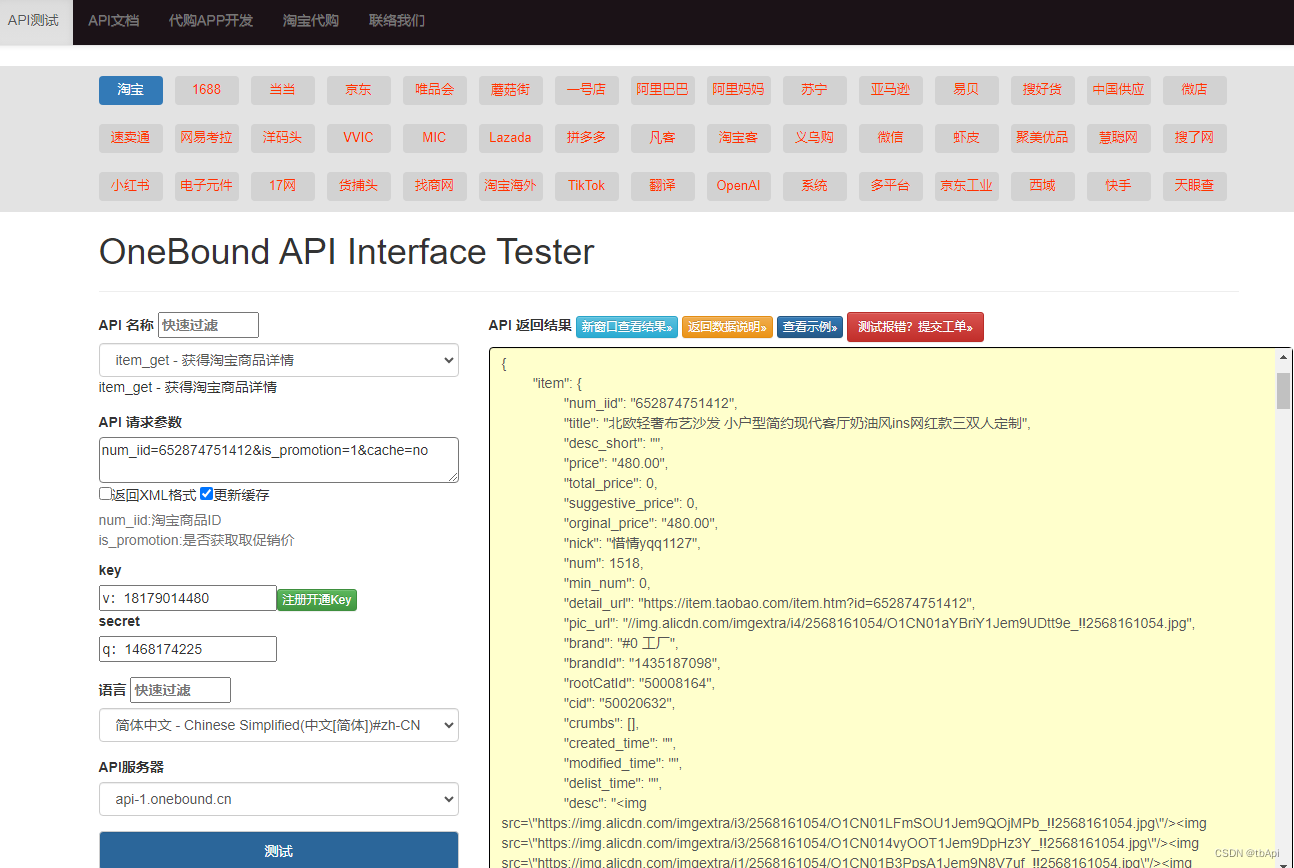Choose the 当当 platform

283,90
